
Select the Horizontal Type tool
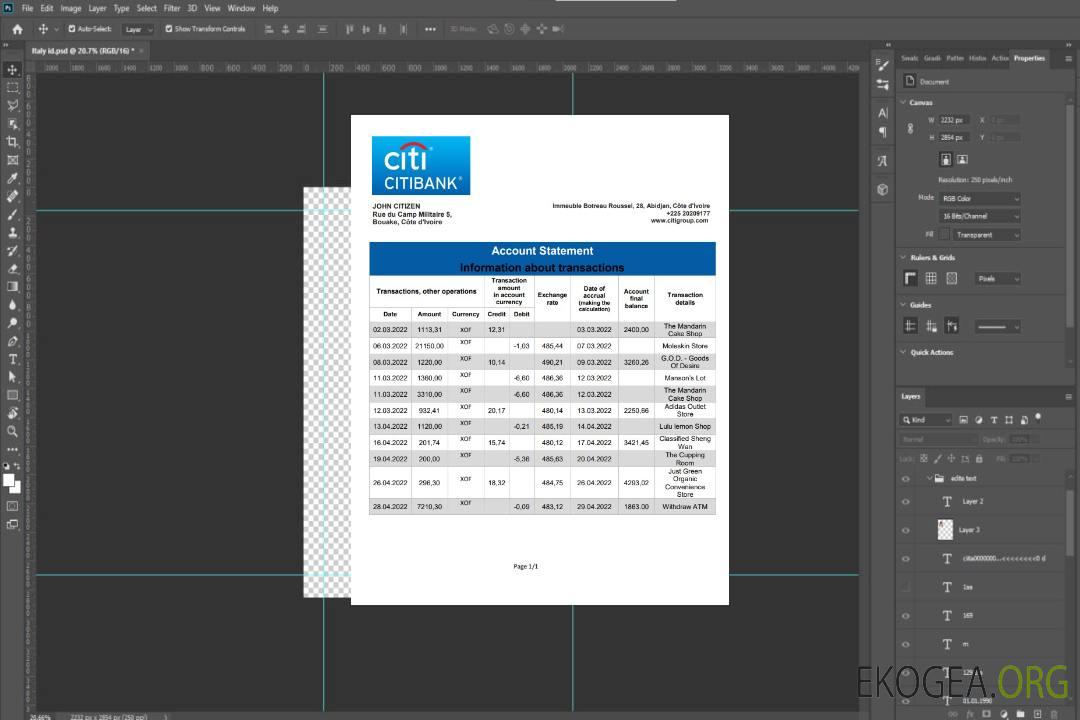point(12,359)
